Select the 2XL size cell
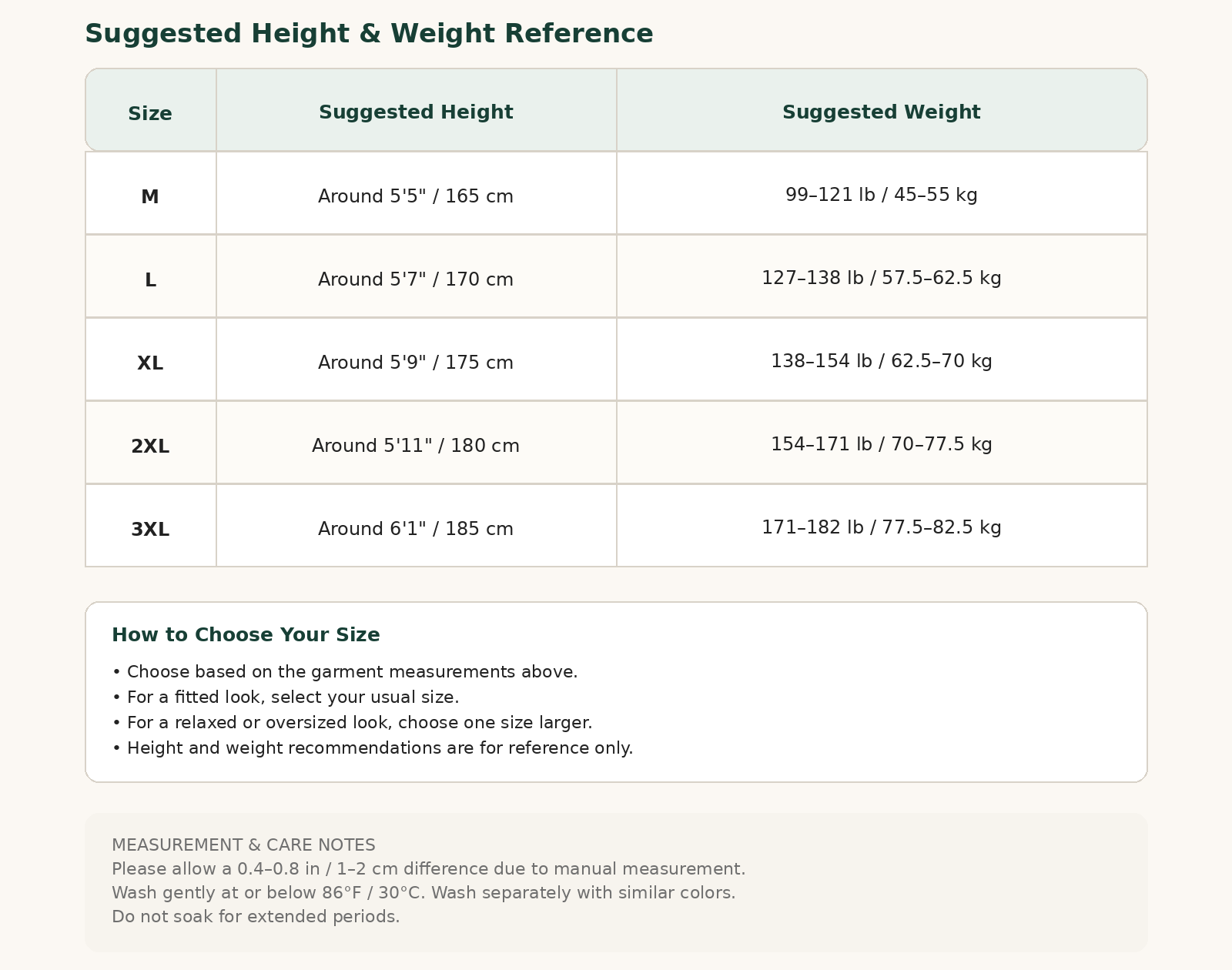Image resolution: width=1232 pixels, height=970 pixels. click(150, 447)
